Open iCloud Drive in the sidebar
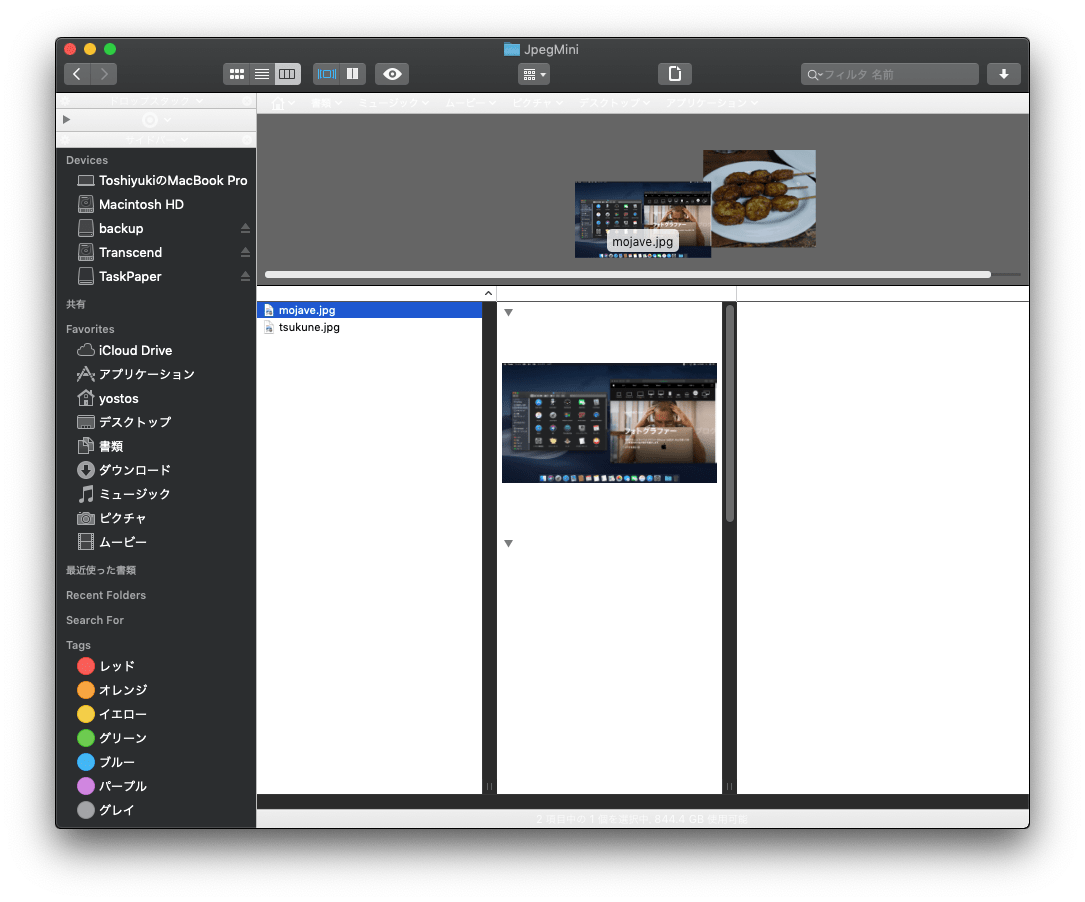Screen dimensions: 1085x902 click(x=135, y=350)
